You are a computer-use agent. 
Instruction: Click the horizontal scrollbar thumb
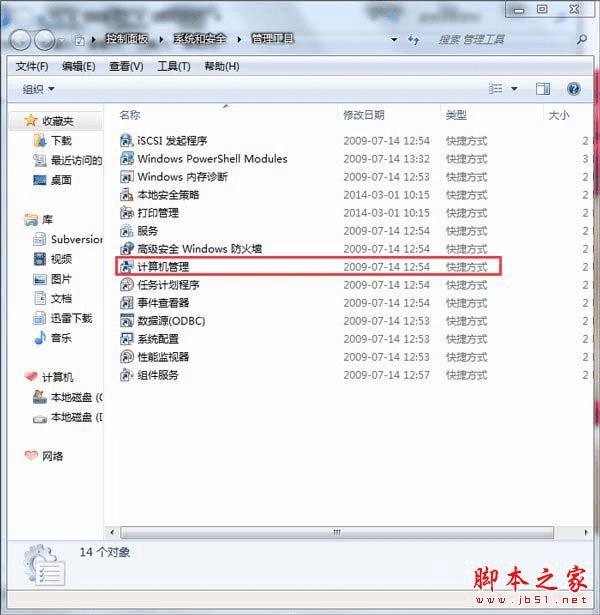point(337,532)
